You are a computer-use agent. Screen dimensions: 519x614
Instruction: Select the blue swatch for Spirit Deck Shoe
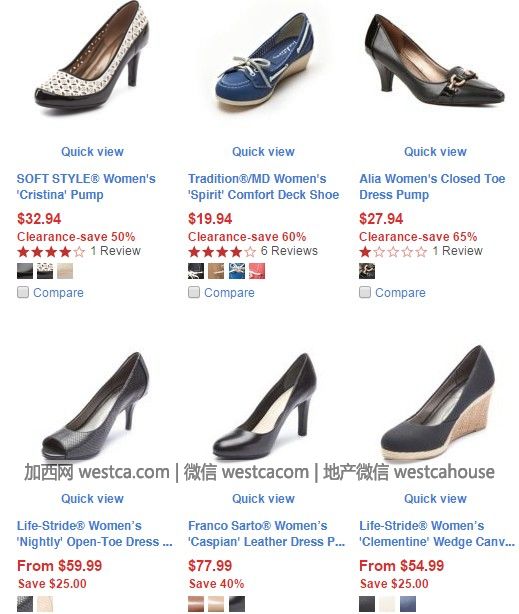coord(237,271)
